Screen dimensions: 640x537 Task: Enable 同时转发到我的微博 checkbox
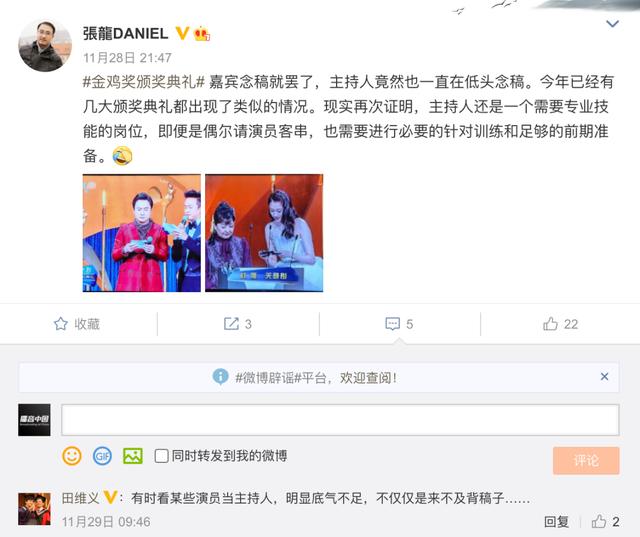pos(161,456)
